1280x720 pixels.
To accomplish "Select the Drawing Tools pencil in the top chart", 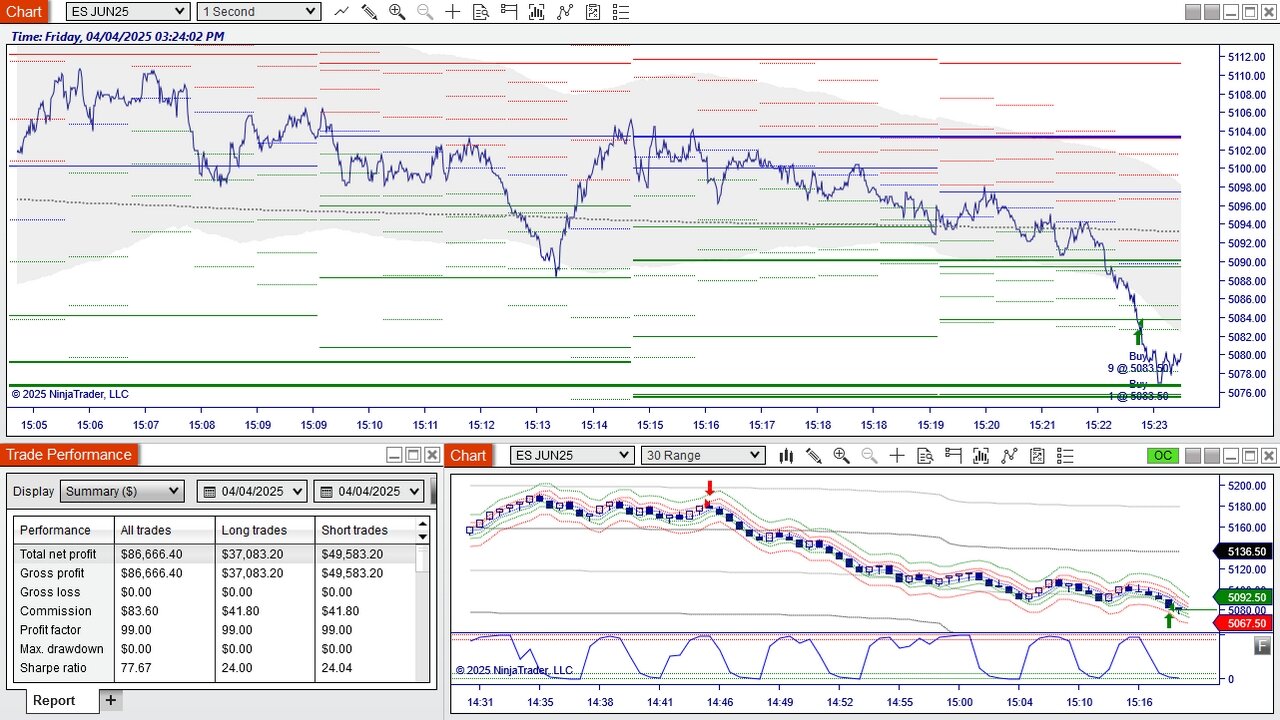I will point(369,11).
